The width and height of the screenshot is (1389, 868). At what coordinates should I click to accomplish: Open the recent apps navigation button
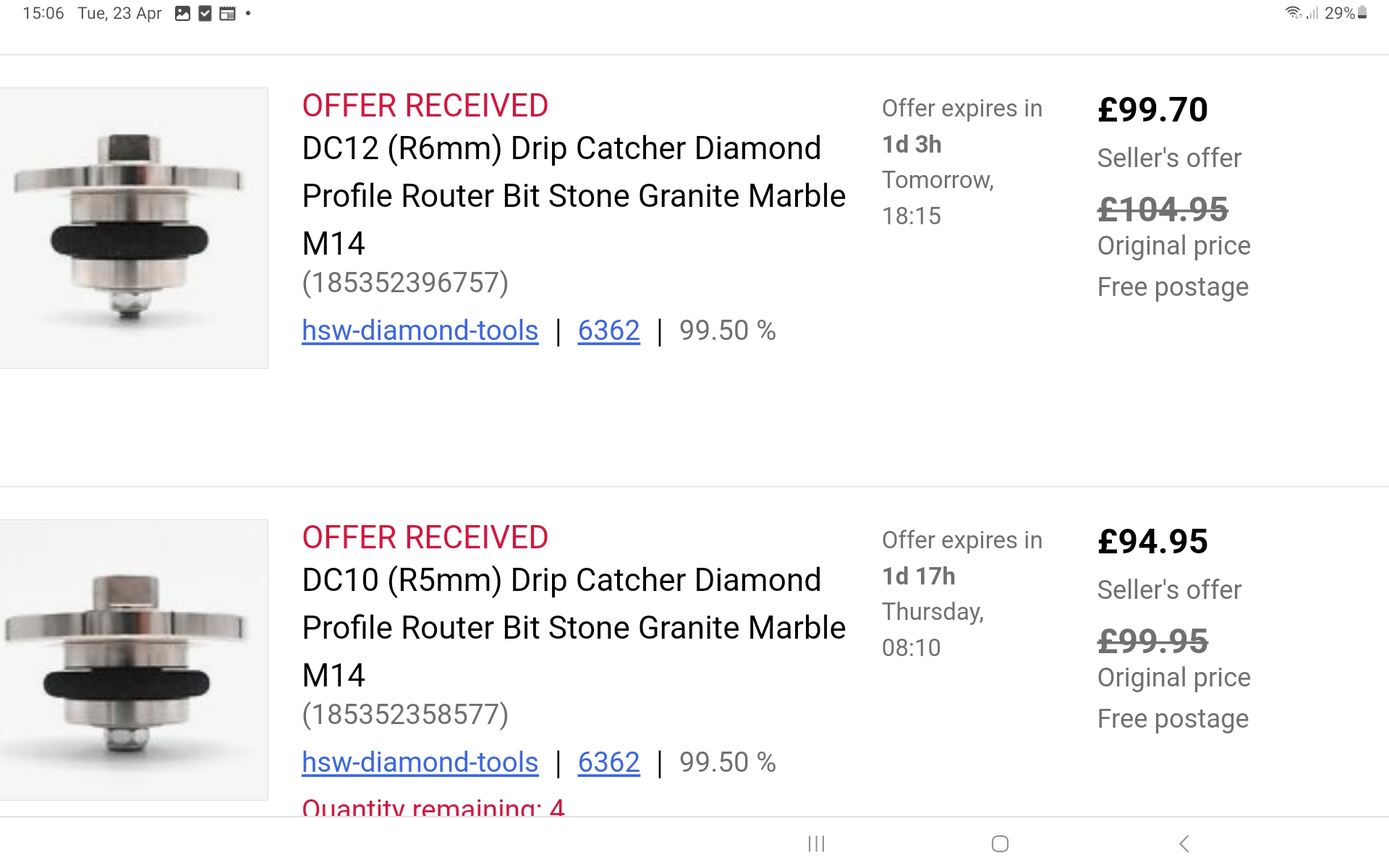816,843
